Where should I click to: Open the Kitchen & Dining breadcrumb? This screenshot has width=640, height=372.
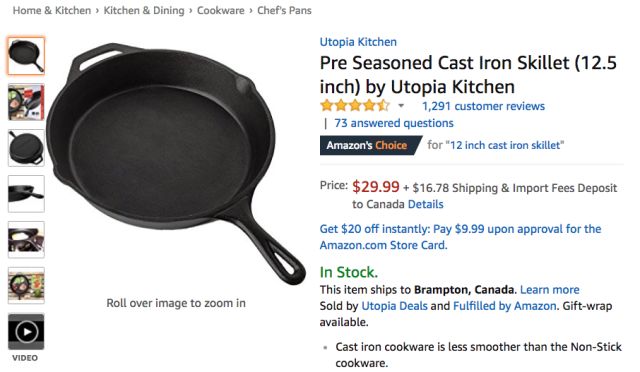point(144,11)
